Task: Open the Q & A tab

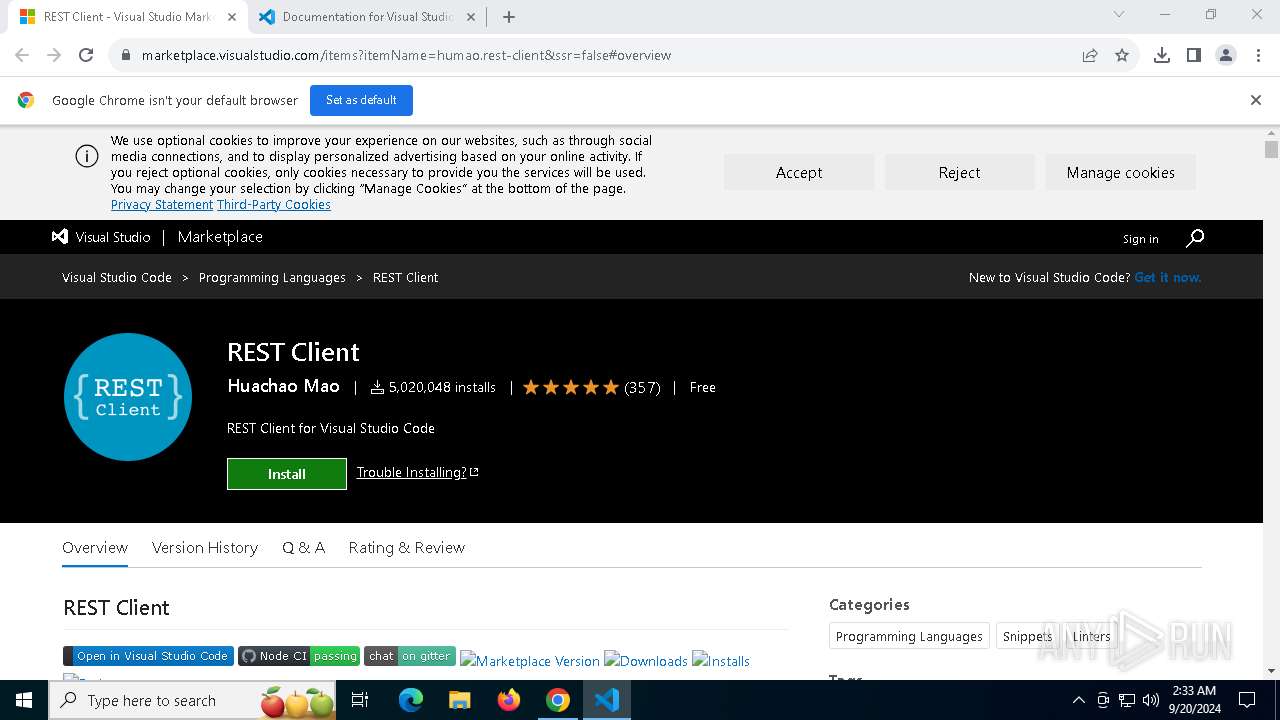Action: point(303,548)
